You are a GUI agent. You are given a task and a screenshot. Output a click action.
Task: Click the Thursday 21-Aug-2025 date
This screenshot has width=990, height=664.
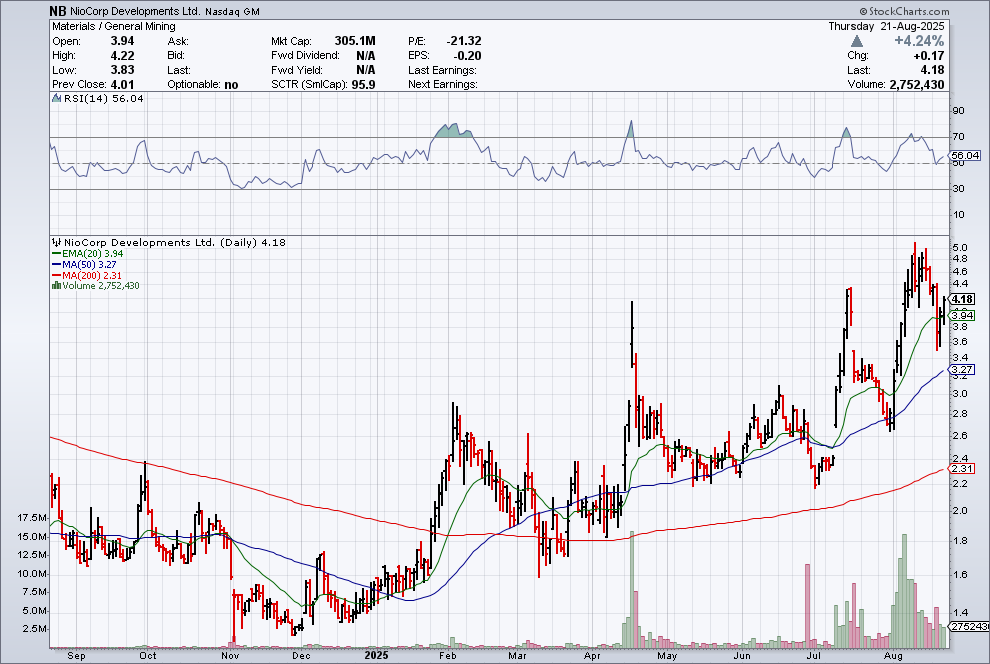point(886,27)
